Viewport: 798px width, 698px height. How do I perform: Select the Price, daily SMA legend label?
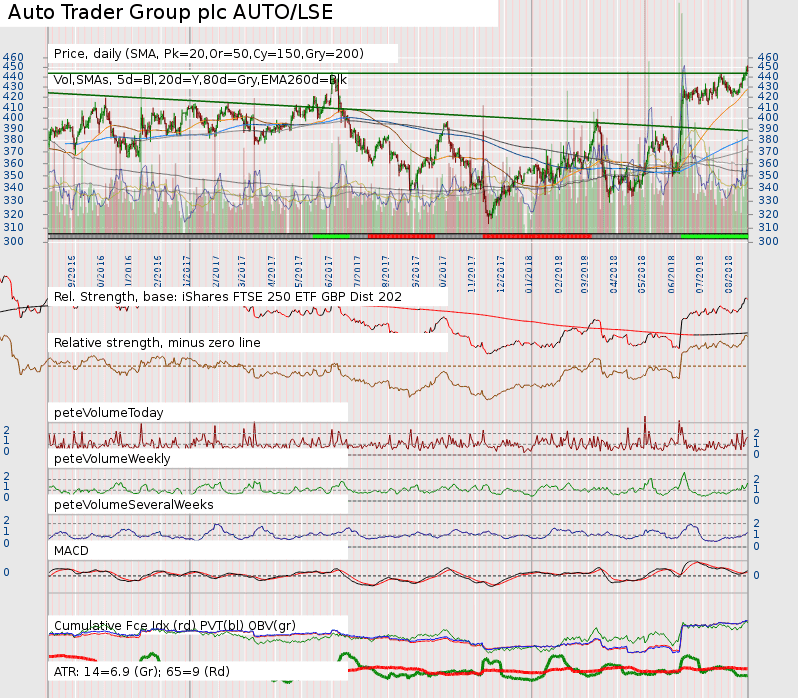(209, 54)
